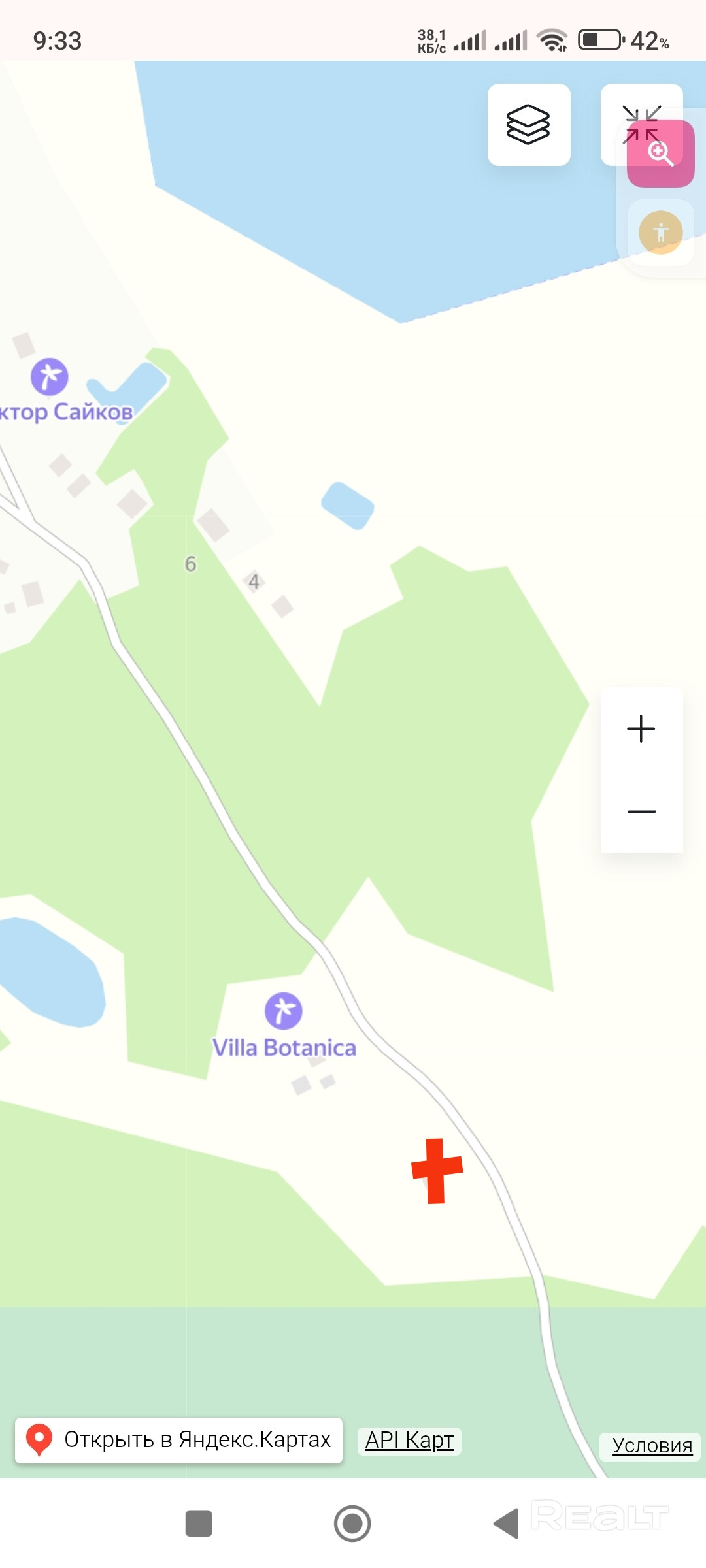Viewport: 706px width, 1568px height.
Task: Open the map layers button
Action: (x=529, y=125)
